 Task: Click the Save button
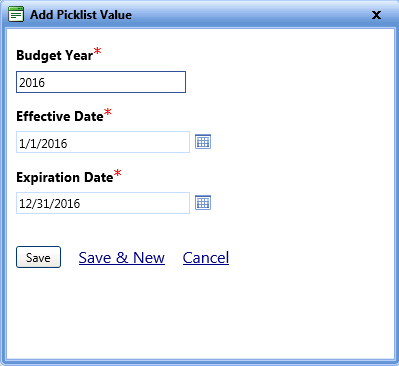pos(38,257)
